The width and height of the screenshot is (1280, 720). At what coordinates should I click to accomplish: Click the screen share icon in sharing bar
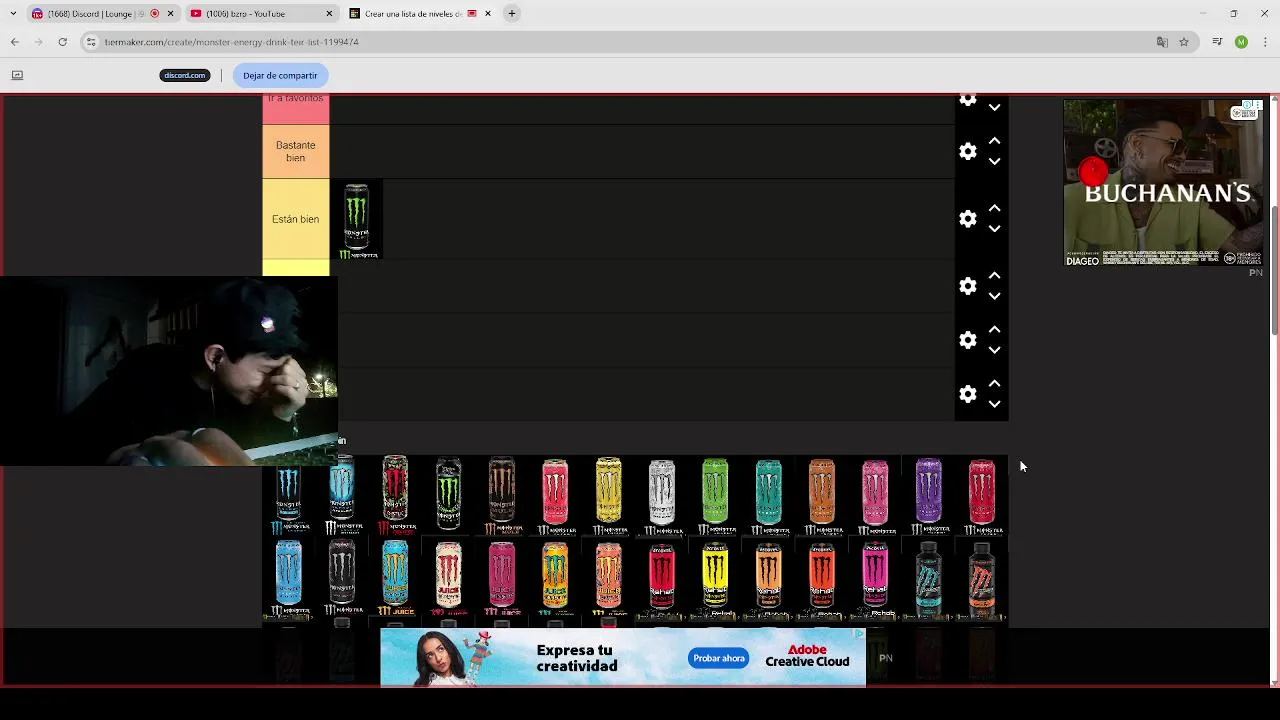point(17,75)
